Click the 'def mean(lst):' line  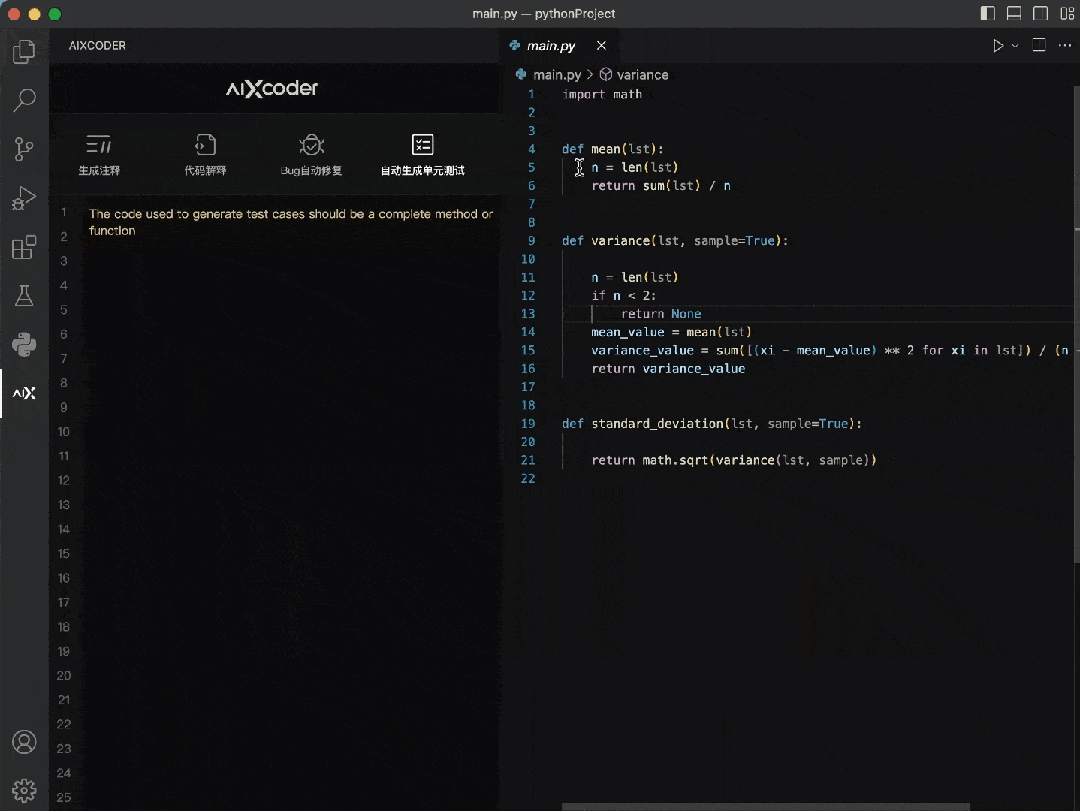pos(612,149)
